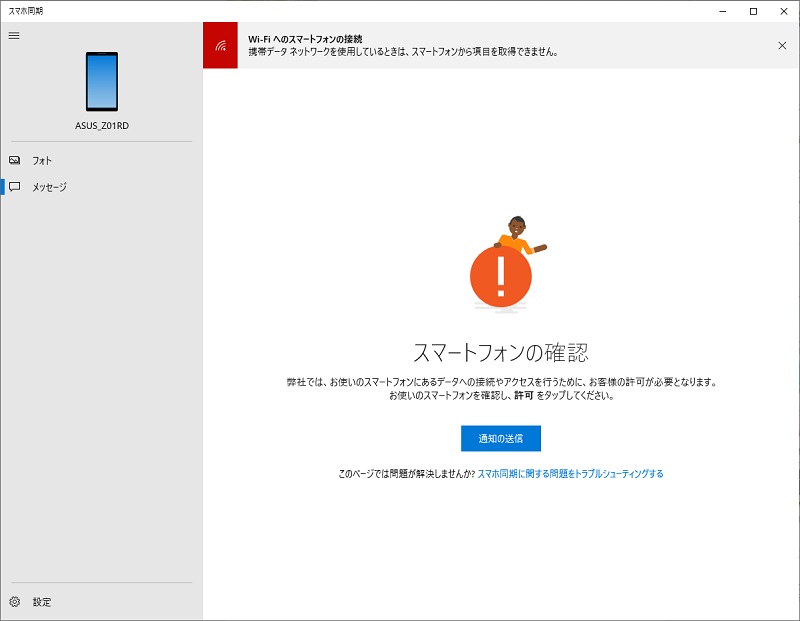Click the red Wi-Fi warning icon

pyautogui.click(x=220, y=45)
